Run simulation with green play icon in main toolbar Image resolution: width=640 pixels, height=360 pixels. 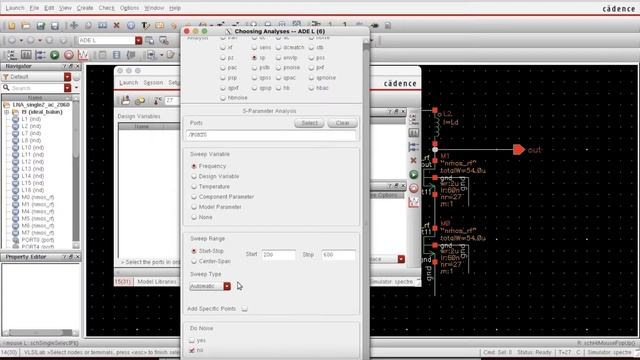point(54,55)
